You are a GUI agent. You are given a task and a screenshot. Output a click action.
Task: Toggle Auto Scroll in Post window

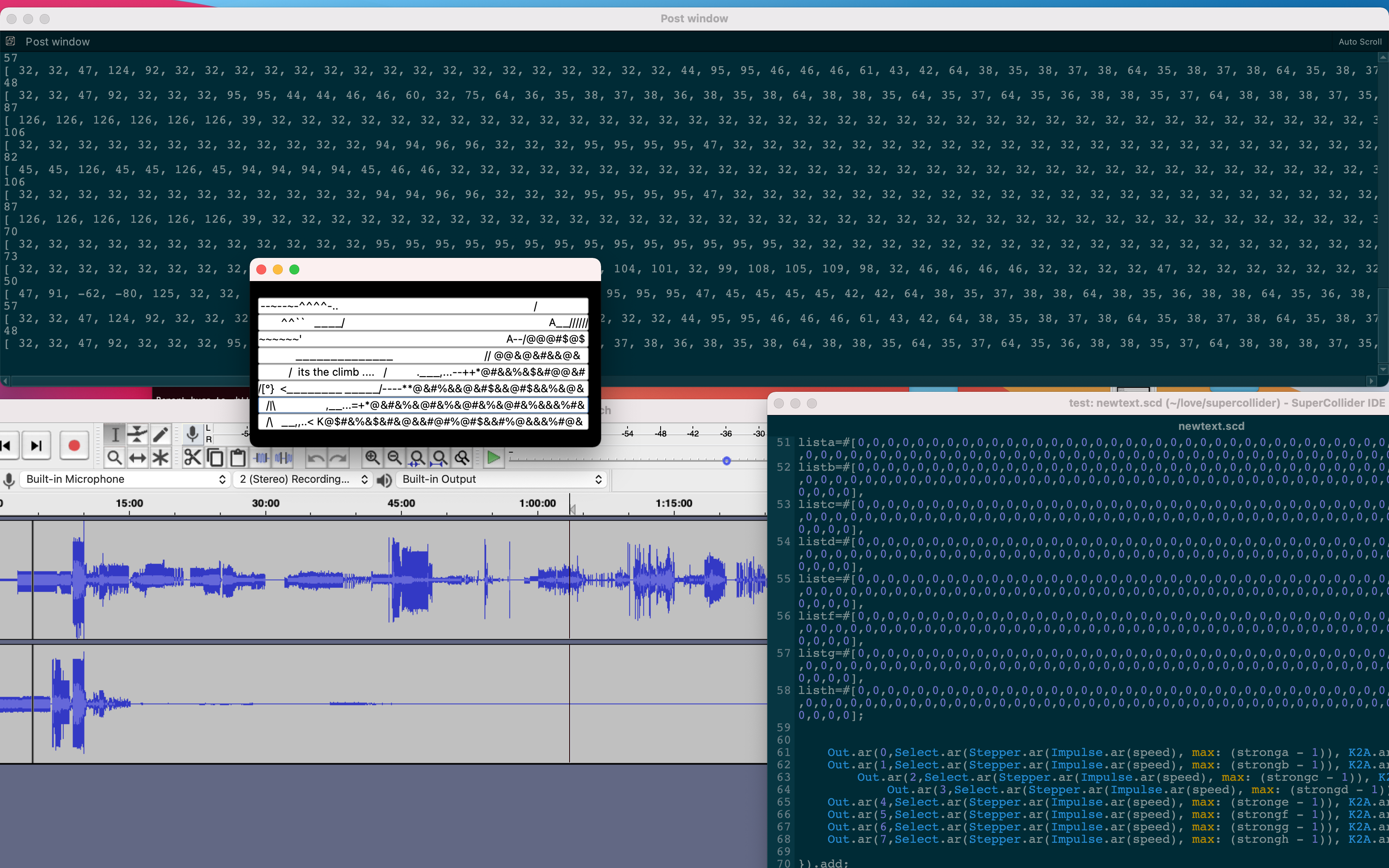pyautogui.click(x=1359, y=42)
